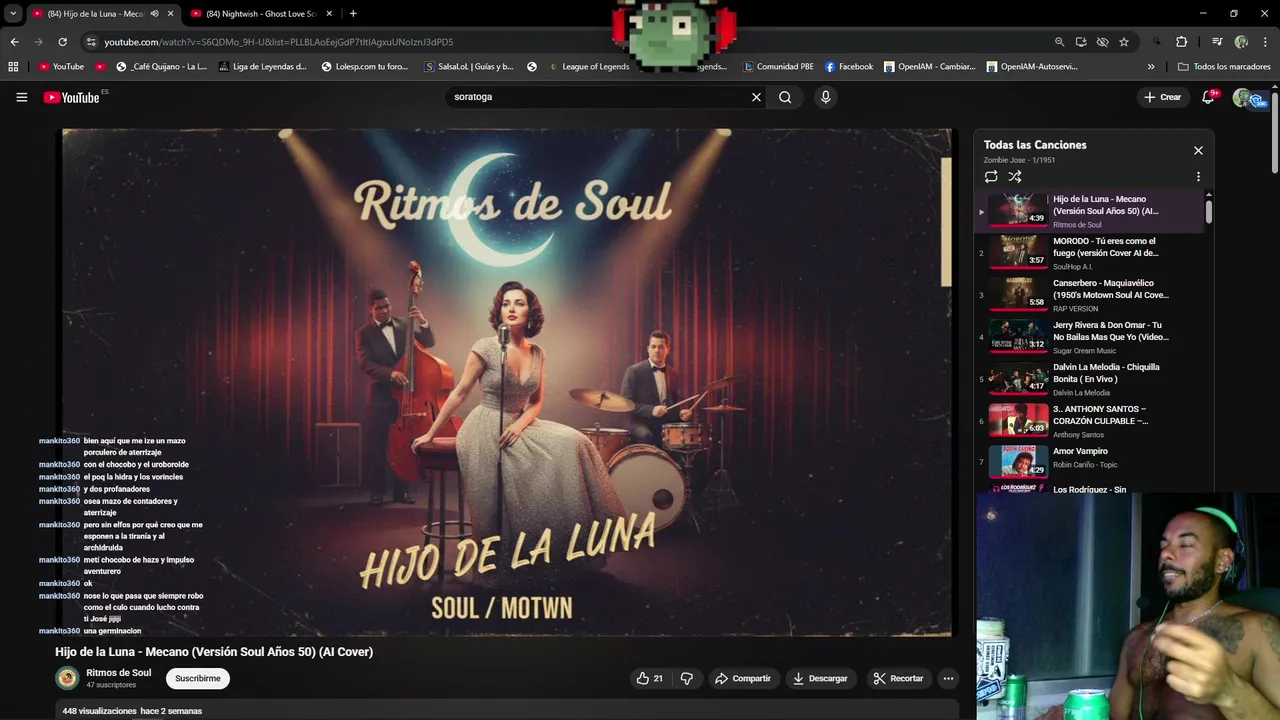Start voice search with the microphone
This screenshot has height=720, width=1280.
(825, 97)
